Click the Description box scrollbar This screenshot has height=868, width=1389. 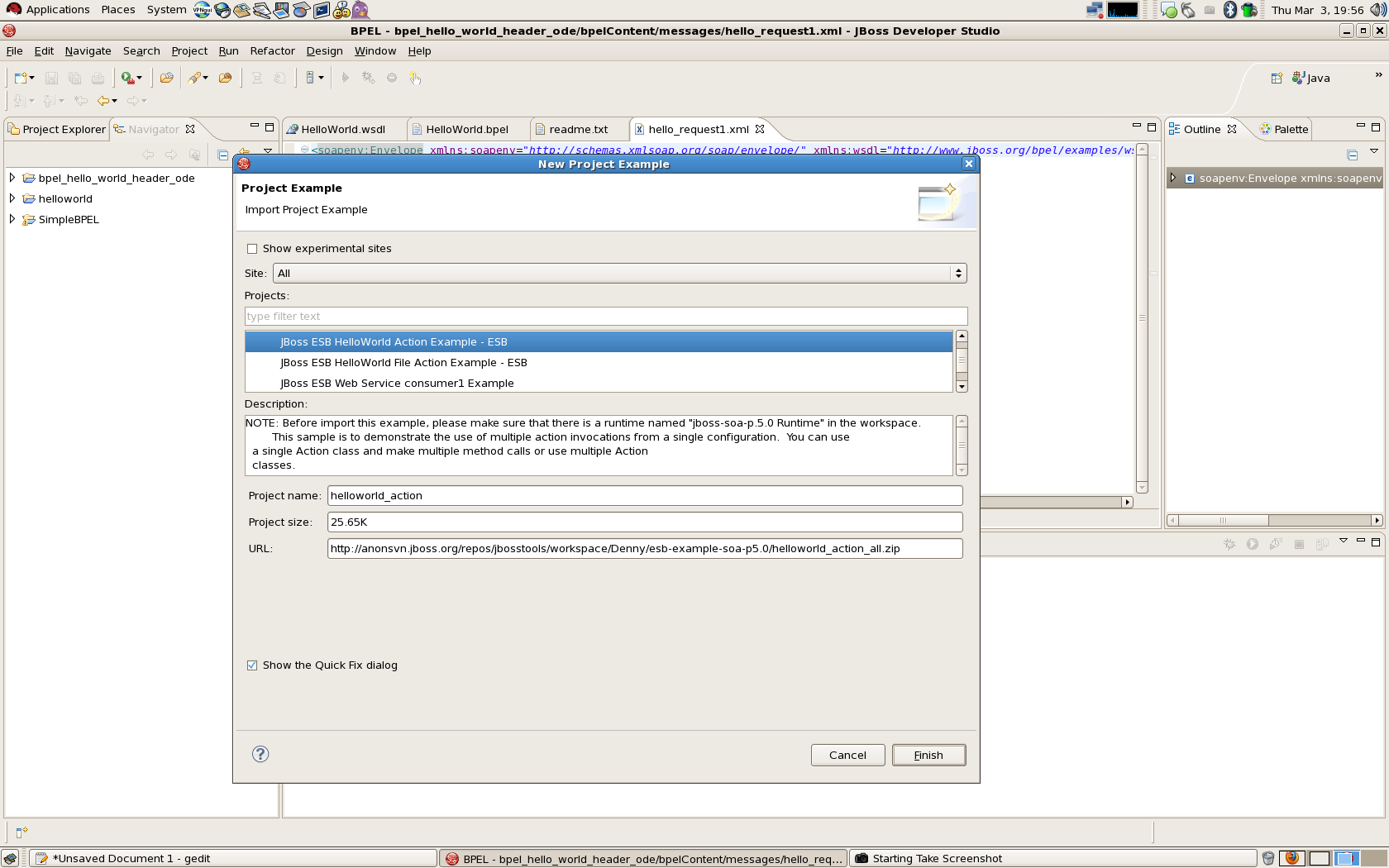(962, 446)
